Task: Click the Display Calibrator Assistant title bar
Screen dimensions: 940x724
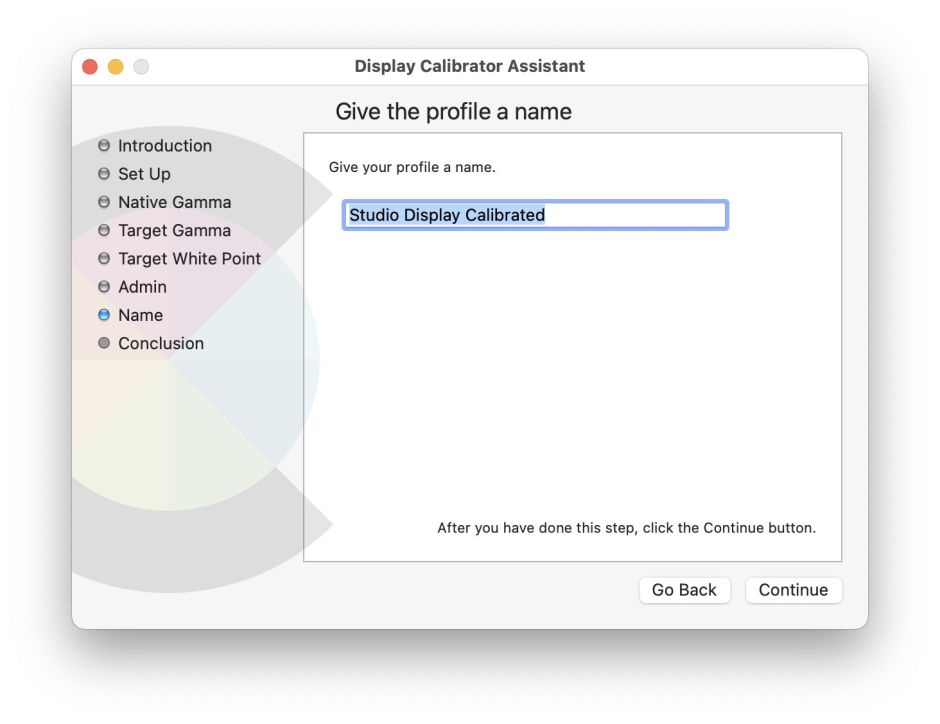Action: [x=470, y=66]
